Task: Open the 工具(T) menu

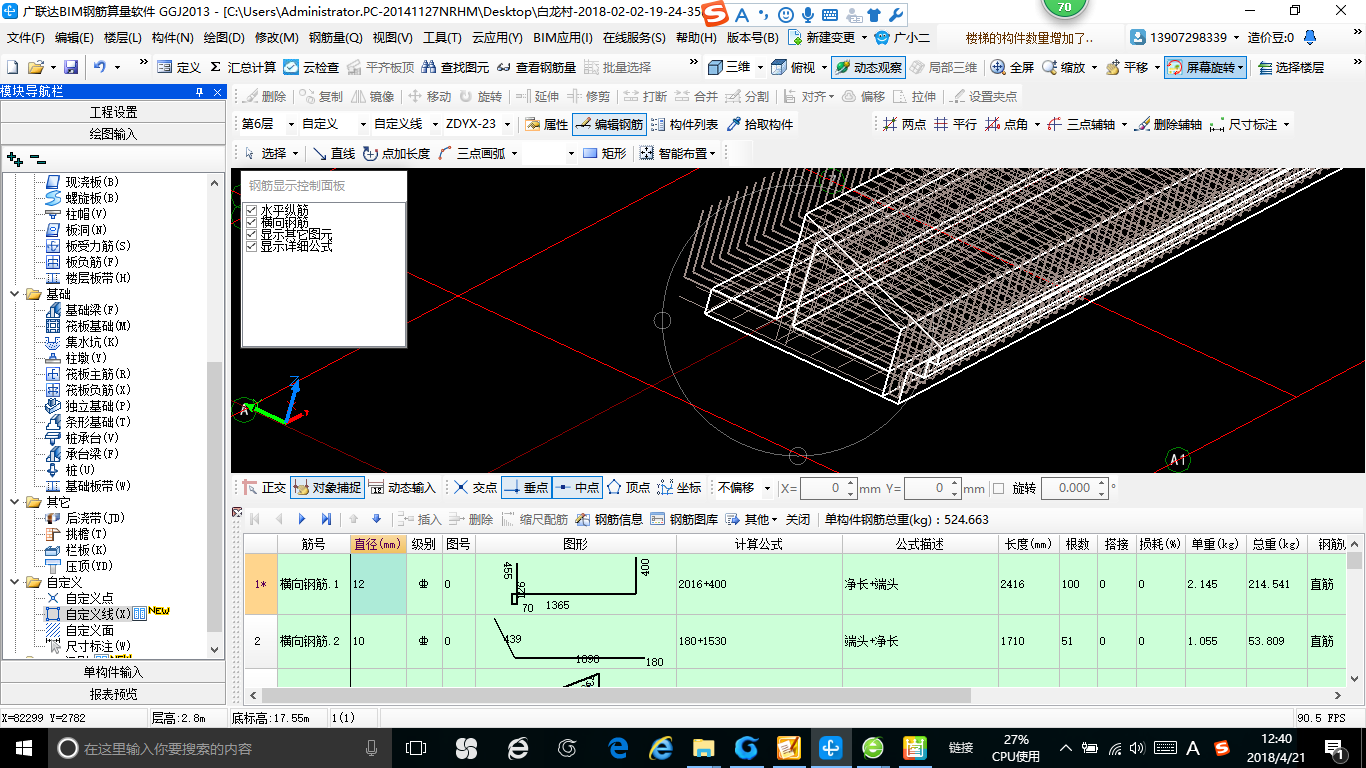Action: pos(442,38)
